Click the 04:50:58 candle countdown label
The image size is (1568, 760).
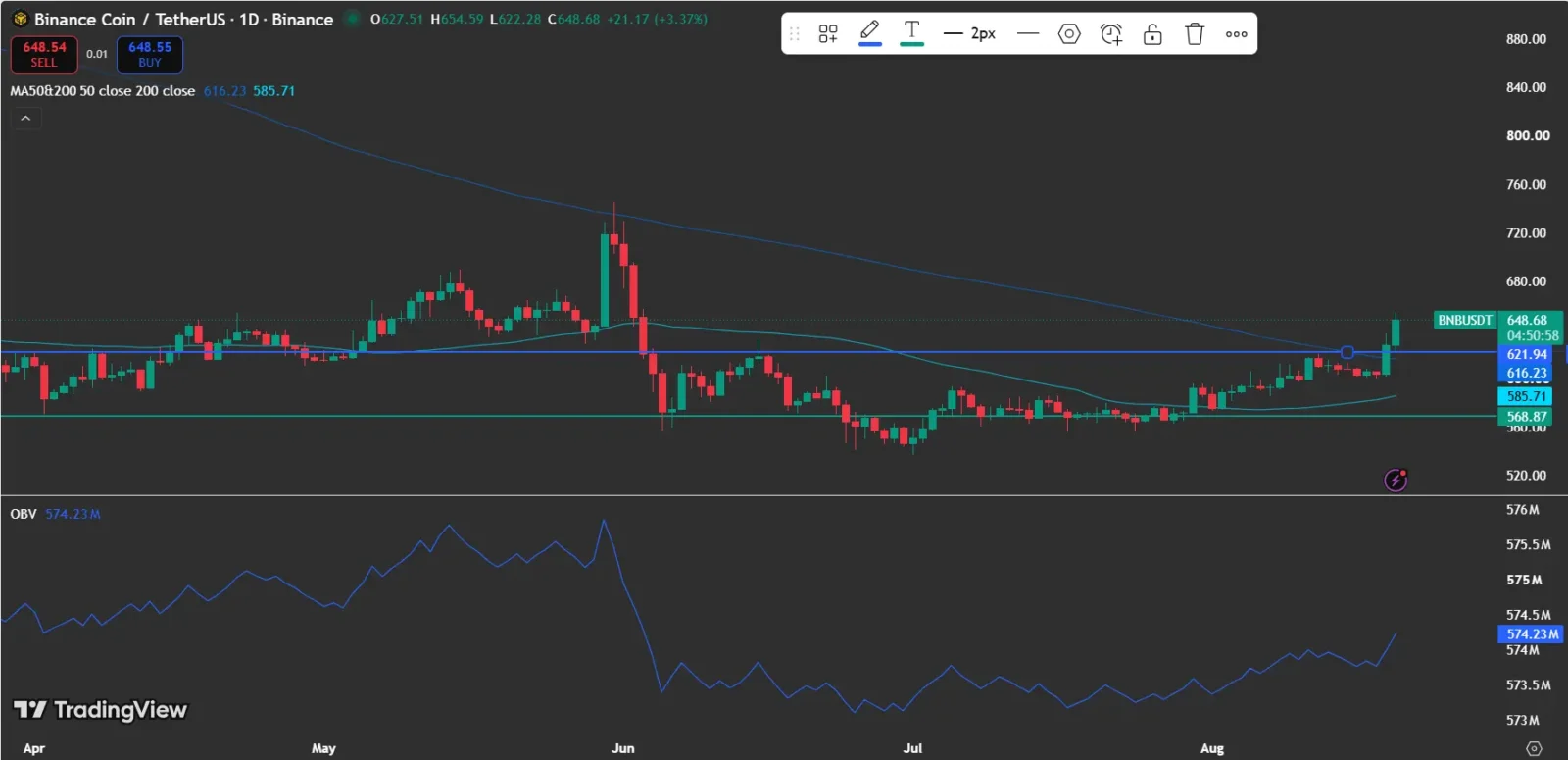[1532, 336]
